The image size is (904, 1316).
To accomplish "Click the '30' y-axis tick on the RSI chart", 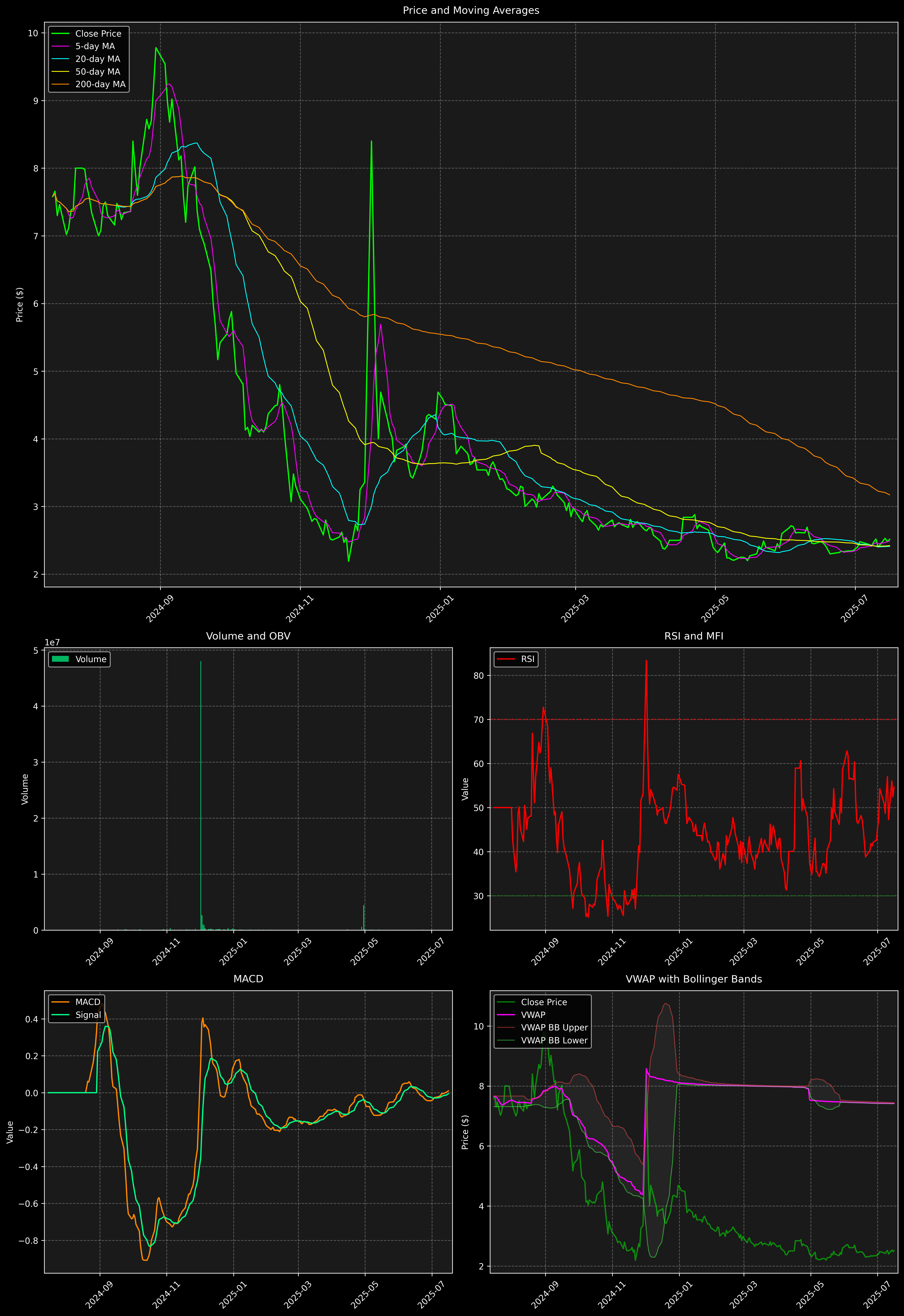I will coord(479,896).
